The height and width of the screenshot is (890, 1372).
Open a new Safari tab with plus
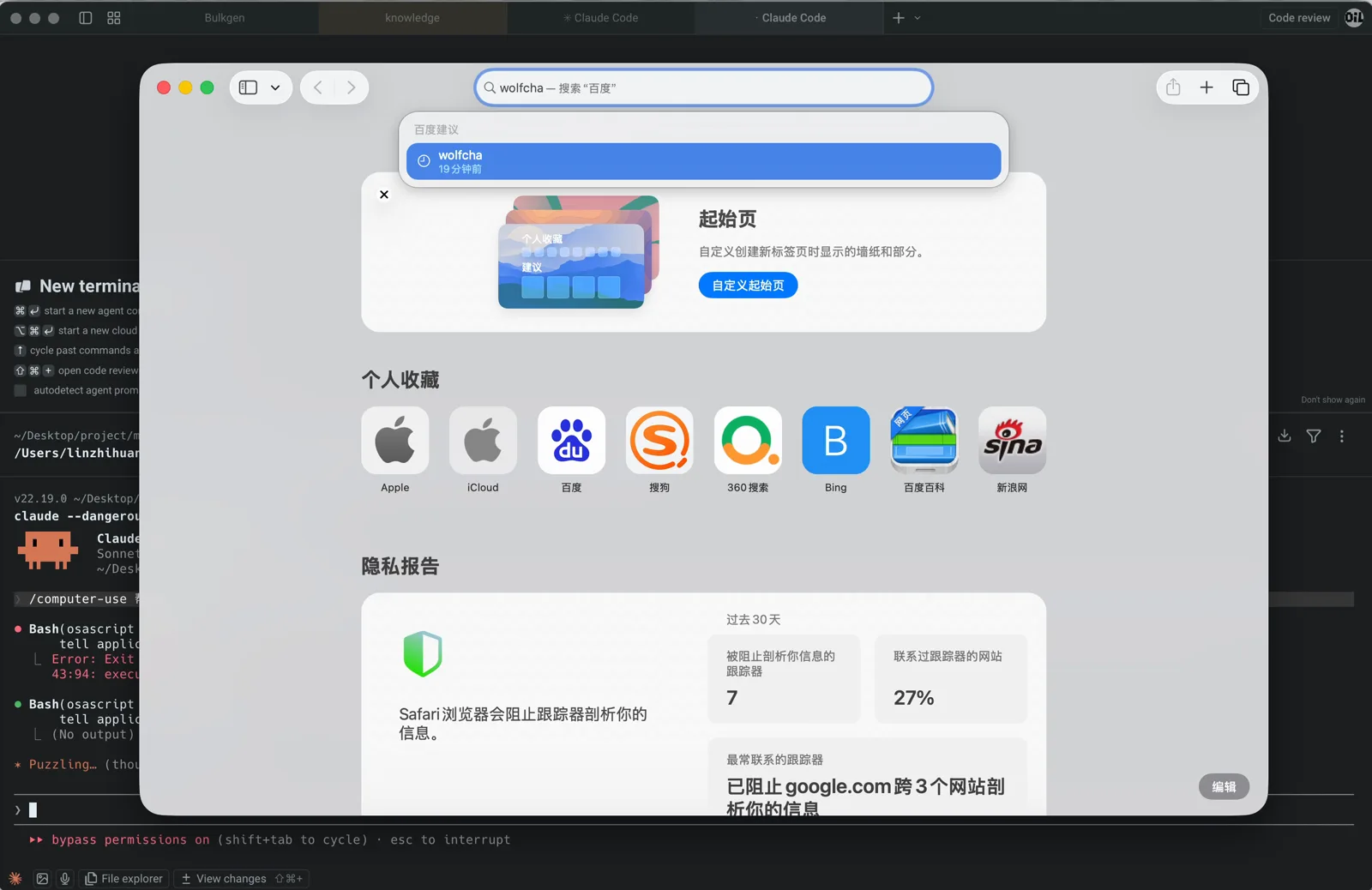[1207, 87]
